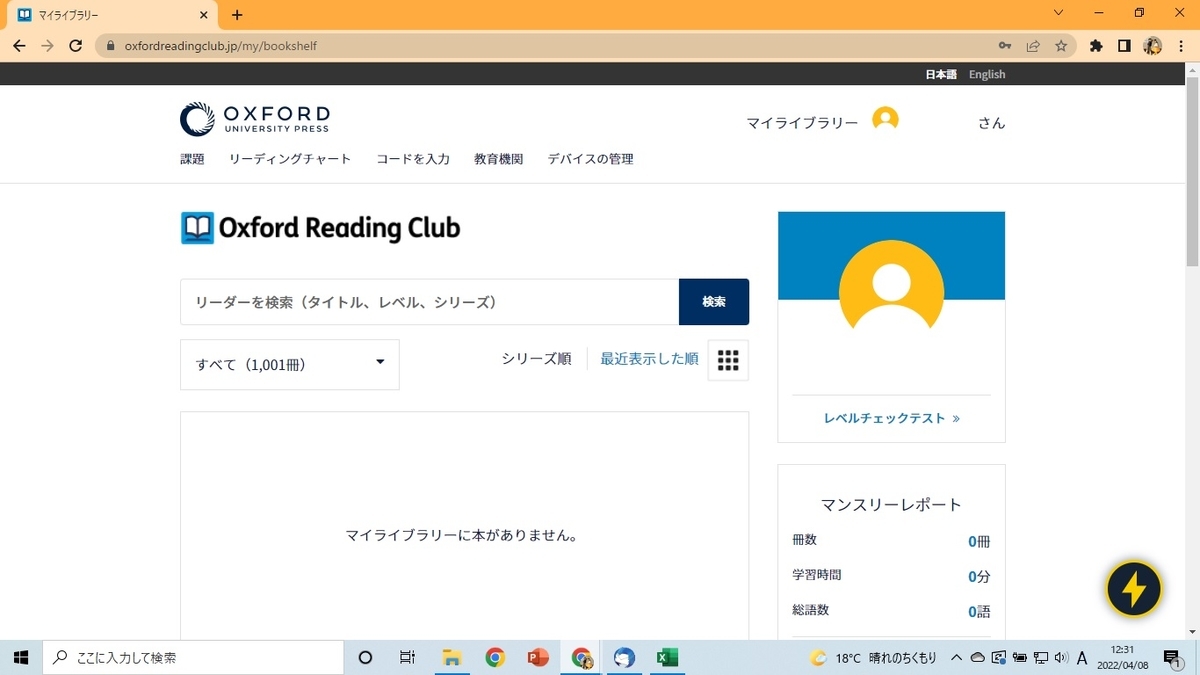
Task: Click the 0冊 book count value
Action: pyautogui.click(x=979, y=542)
